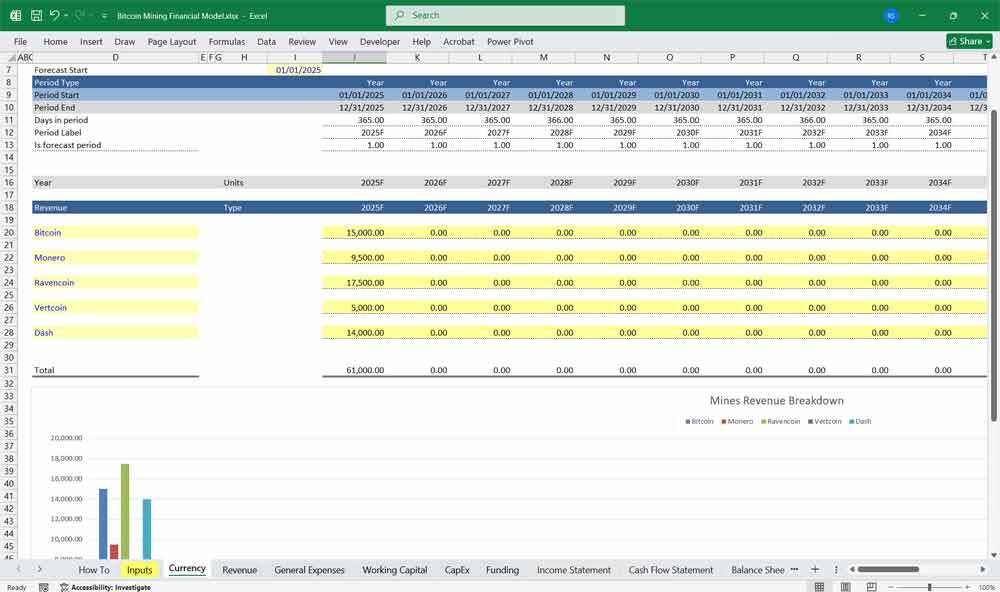Open the undo history dropdown arrow
This screenshot has width=1000, height=592.
point(66,15)
